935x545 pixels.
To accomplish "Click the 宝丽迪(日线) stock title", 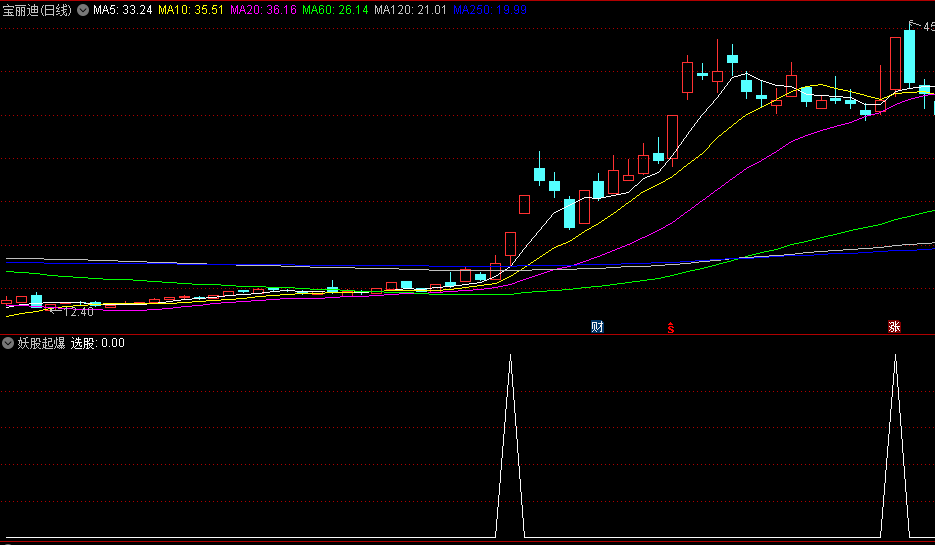I will click(x=37, y=10).
